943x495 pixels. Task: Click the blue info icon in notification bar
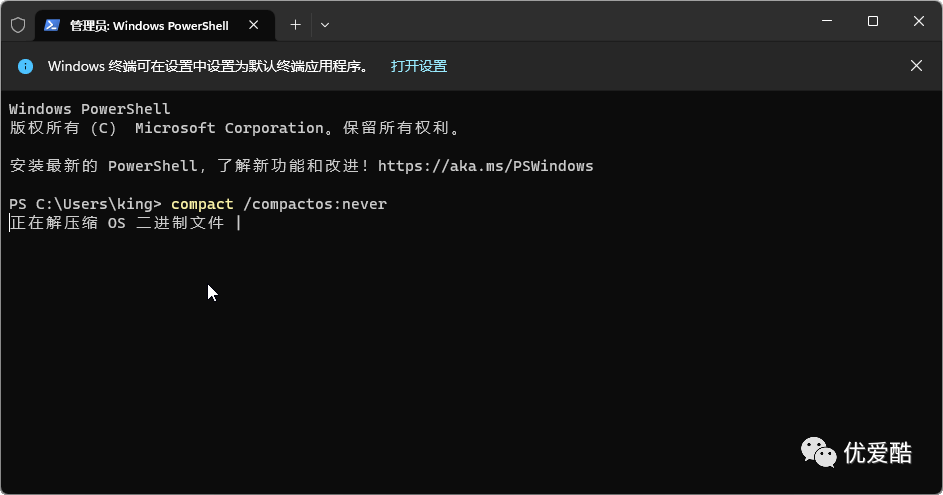click(x=25, y=66)
